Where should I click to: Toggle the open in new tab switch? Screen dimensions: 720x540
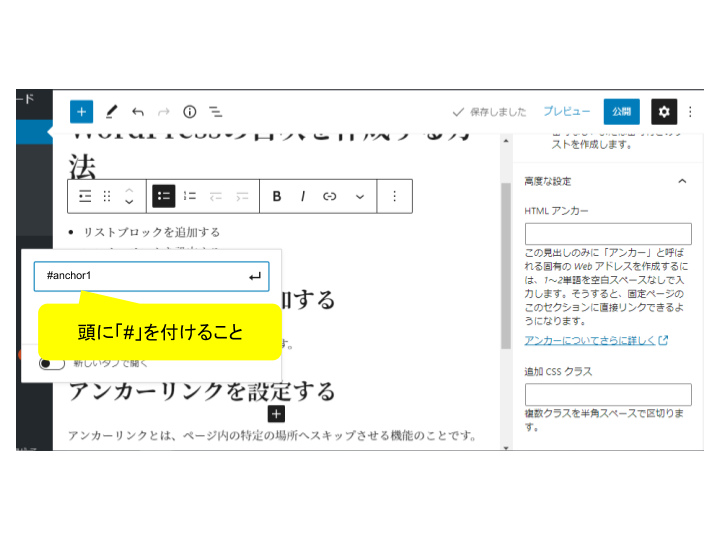[51, 363]
